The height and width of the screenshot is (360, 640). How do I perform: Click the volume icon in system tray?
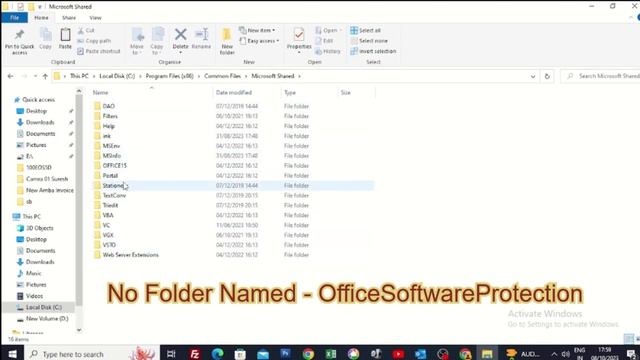pos(565,354)
